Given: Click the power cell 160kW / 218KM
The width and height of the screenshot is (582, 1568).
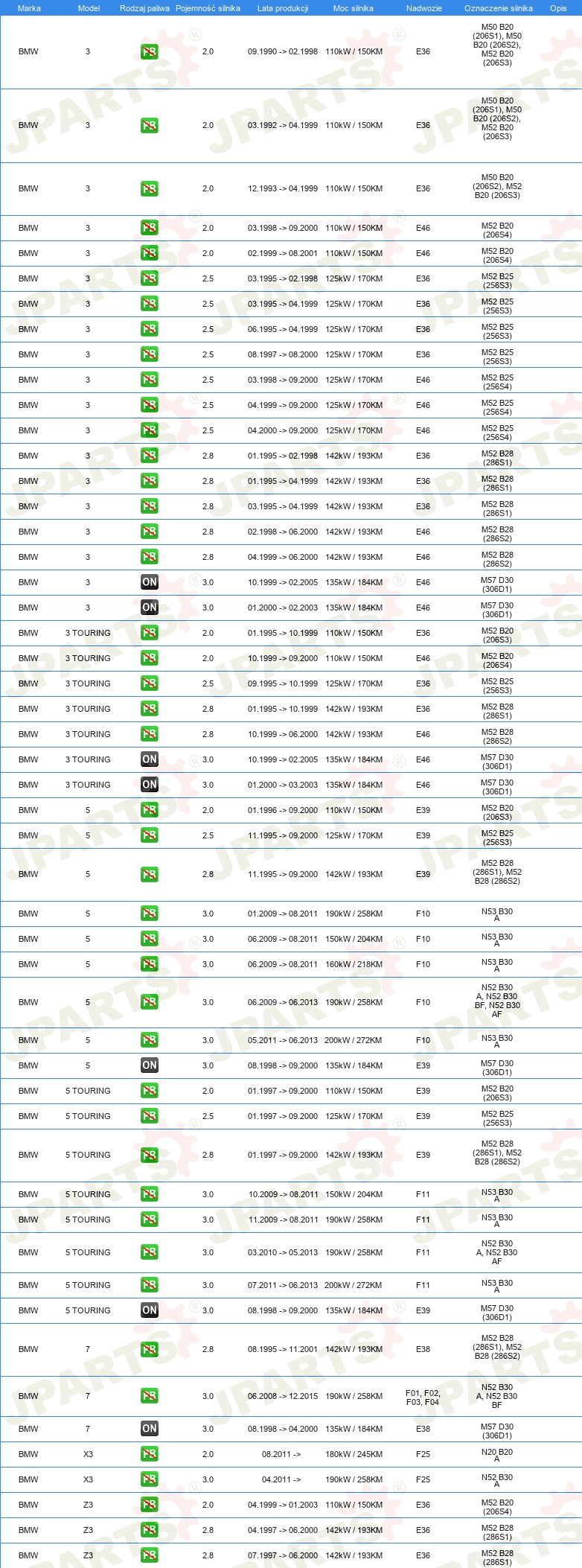Looking at the screenshot, I should pos(354,965).
